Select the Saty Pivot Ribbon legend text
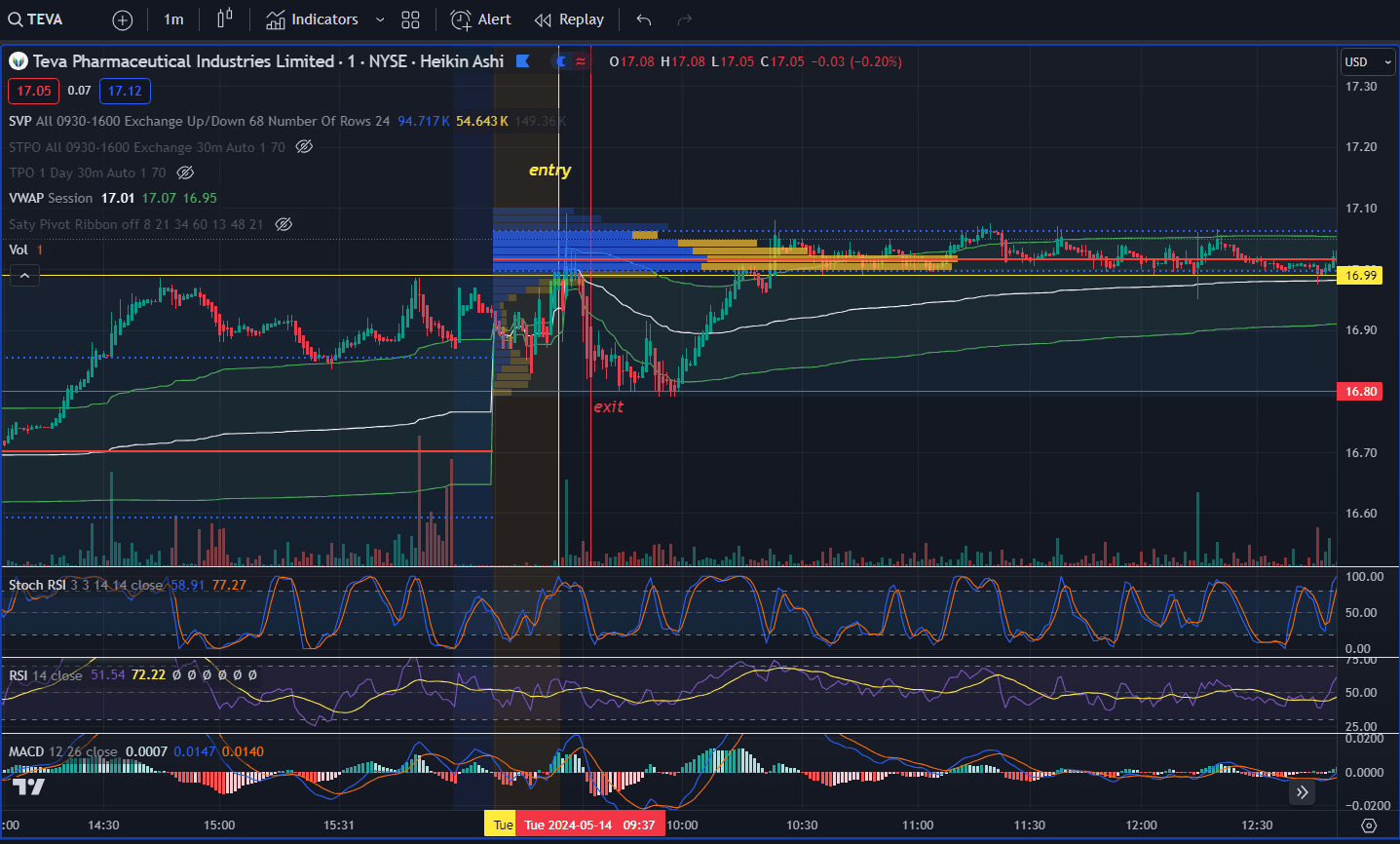This screenshot has height=844, width=1400. coord(136,224)
